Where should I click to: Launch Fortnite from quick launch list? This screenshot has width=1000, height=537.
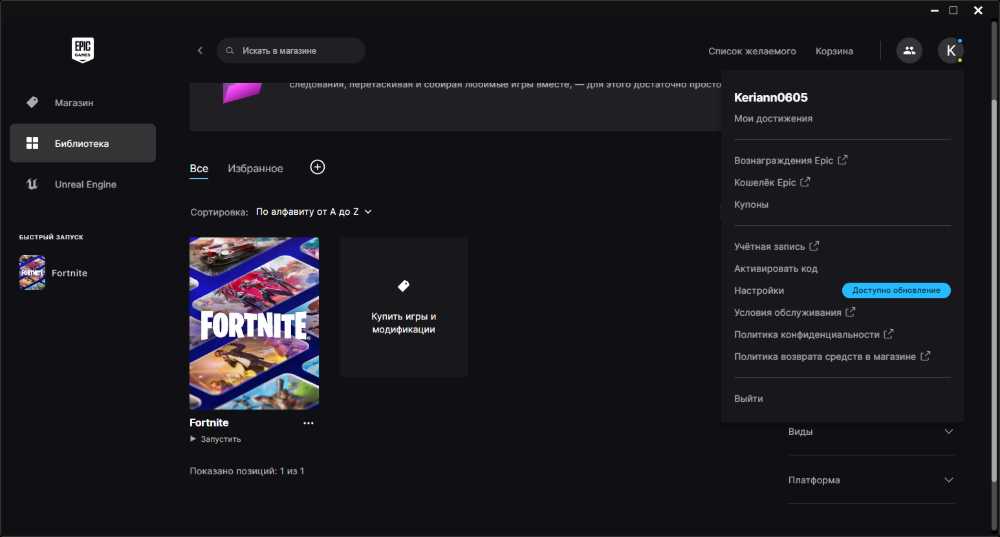coord(69,273)
